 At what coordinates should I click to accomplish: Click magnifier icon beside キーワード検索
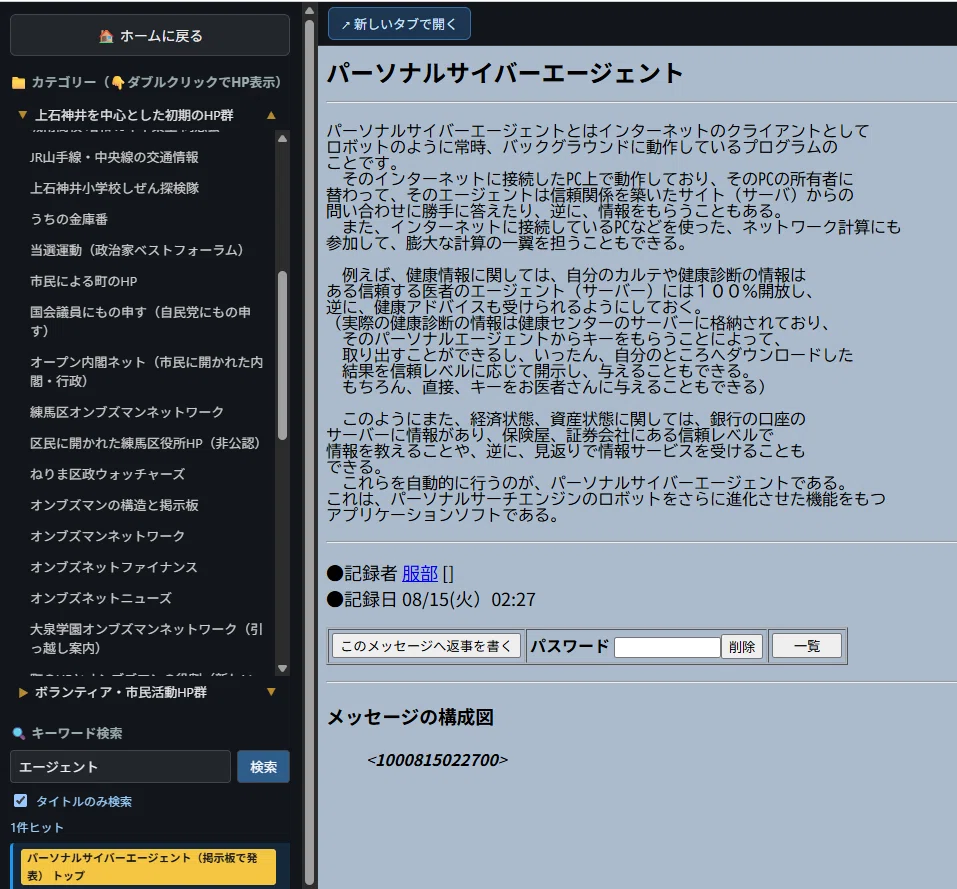(x=18, y=733)
